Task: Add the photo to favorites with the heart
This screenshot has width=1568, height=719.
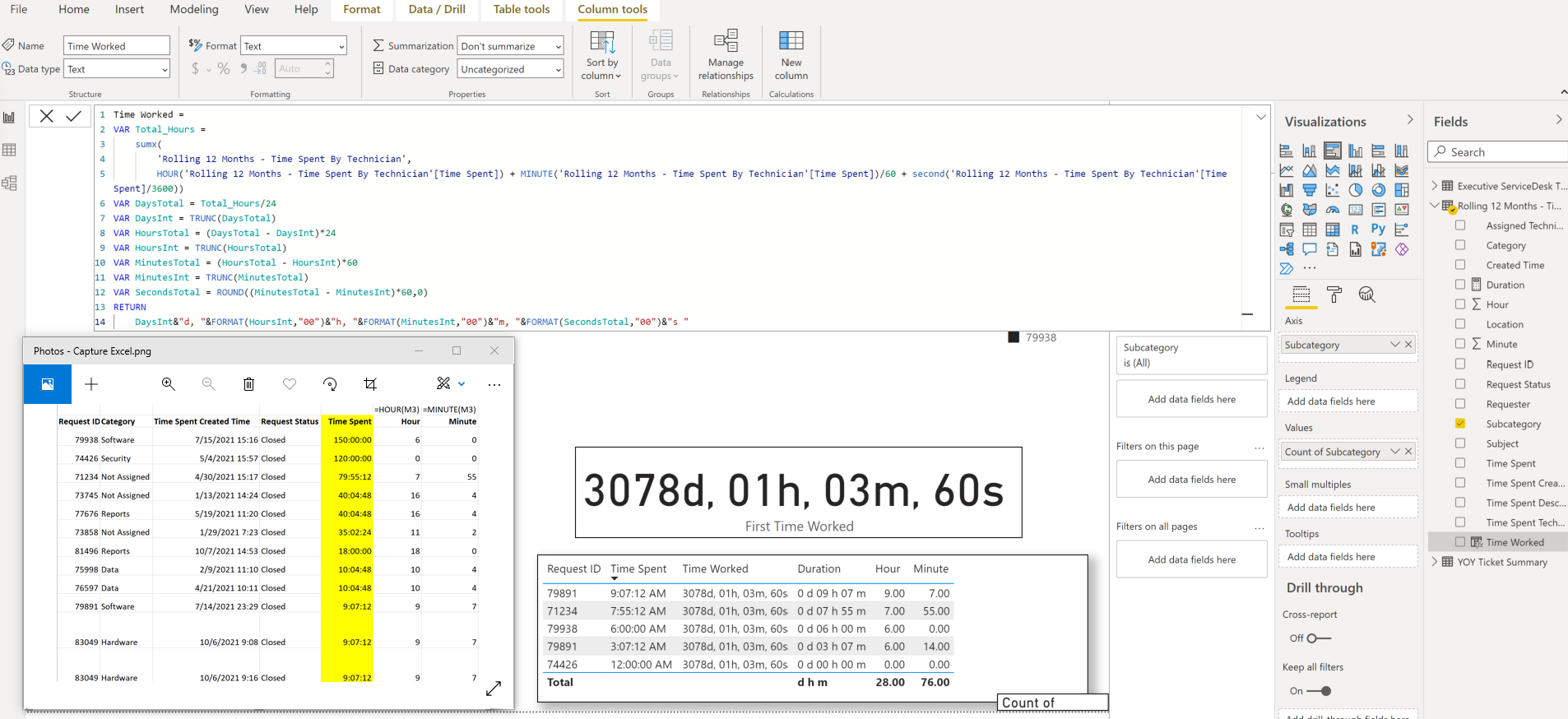Action: 290,384
